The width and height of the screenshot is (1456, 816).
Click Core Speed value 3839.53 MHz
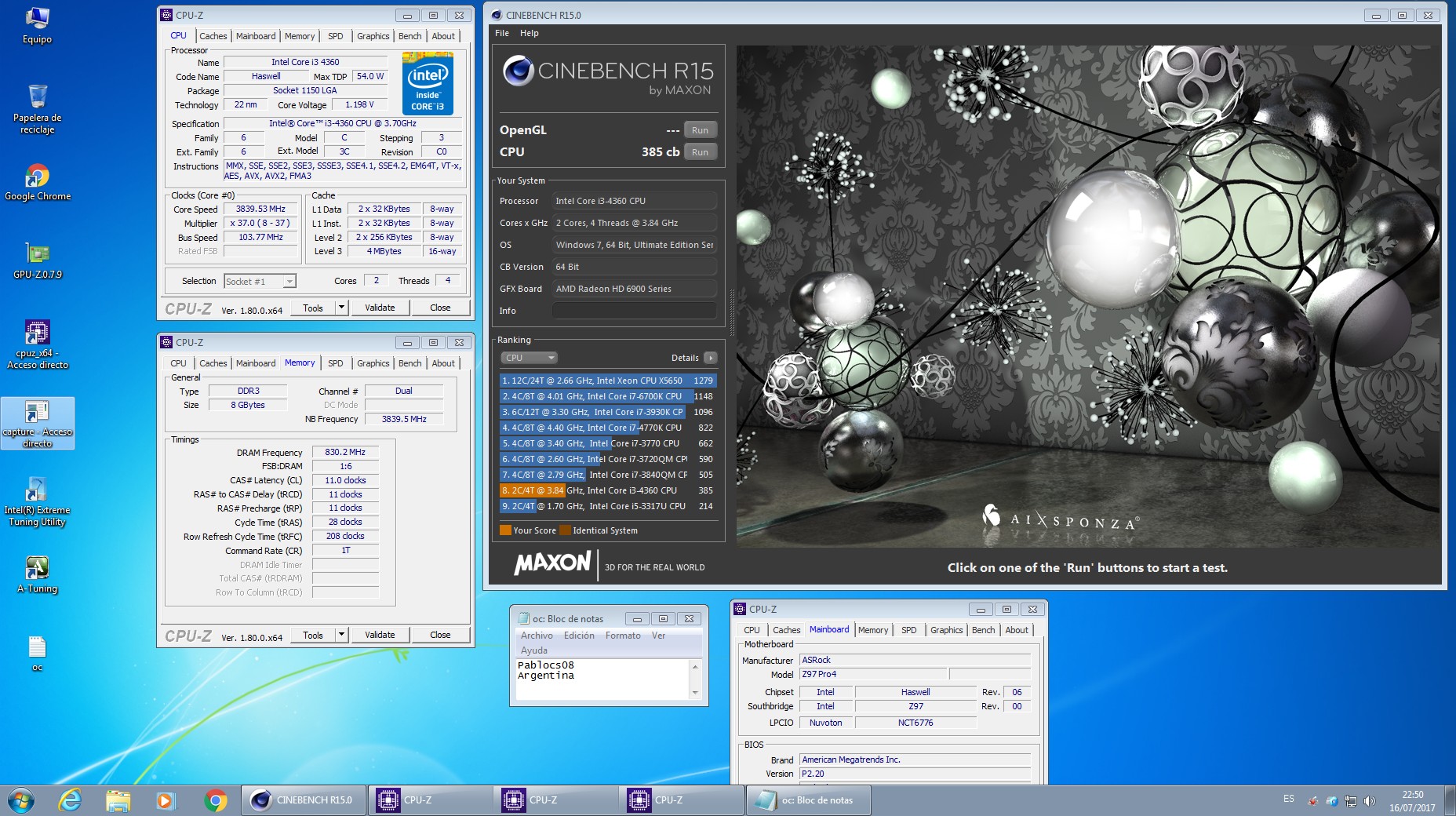tap(260, 209)
